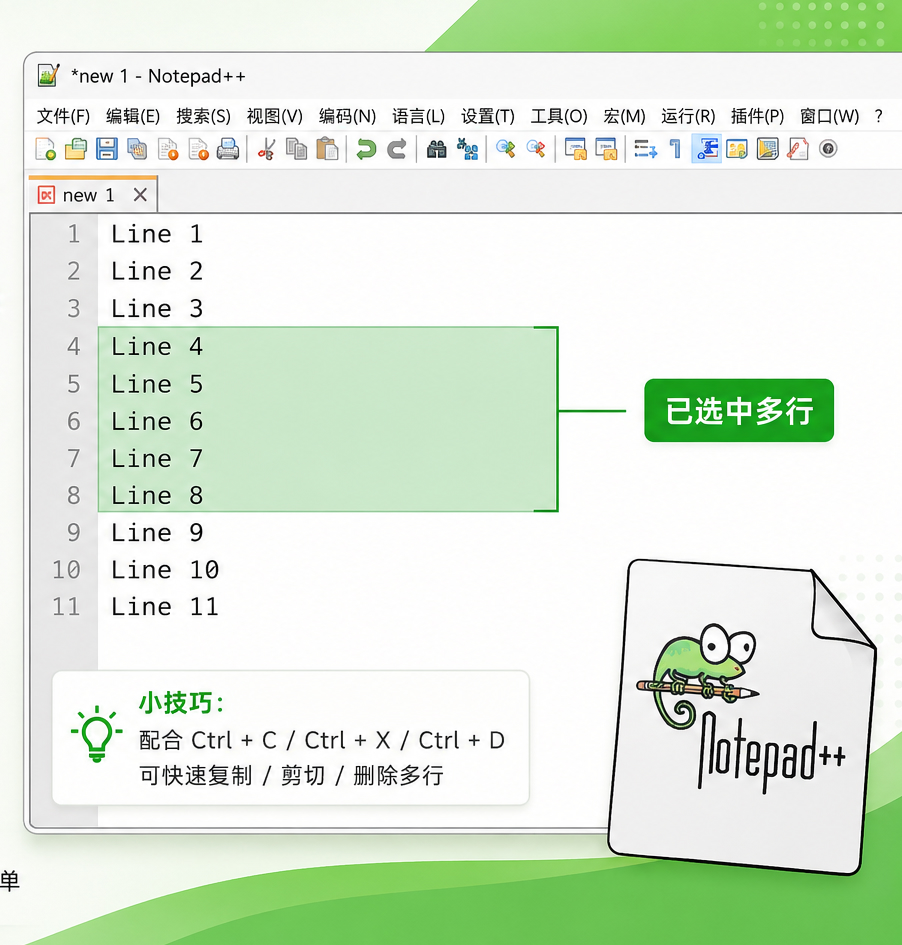Screen dimensions: 902x945
Task: Open the Function List toolbar icon
Action: click(798, 149)
